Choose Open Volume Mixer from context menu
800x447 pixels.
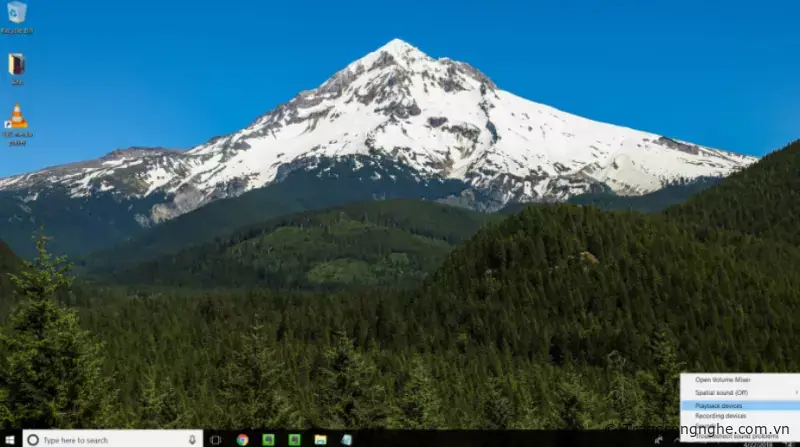tap(725, 380)
